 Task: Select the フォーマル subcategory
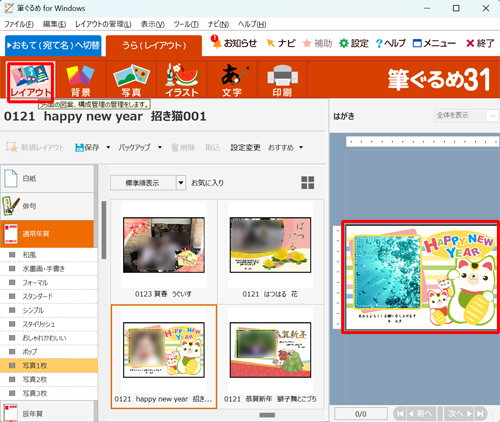49,283
